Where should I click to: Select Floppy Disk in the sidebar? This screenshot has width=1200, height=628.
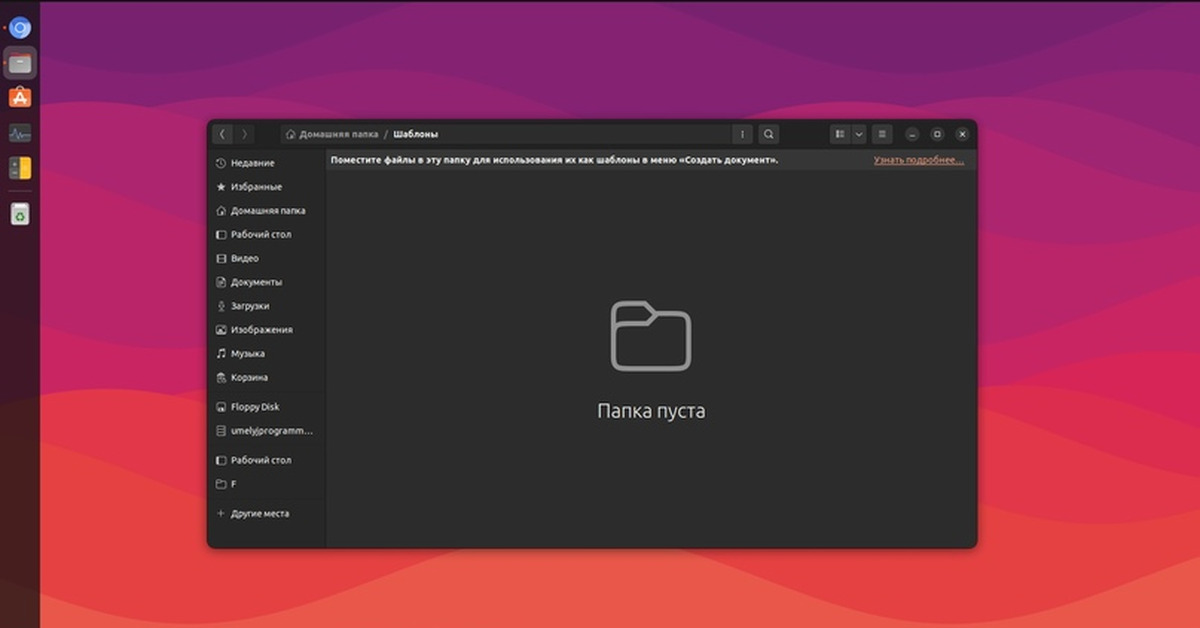coord(255,407)
